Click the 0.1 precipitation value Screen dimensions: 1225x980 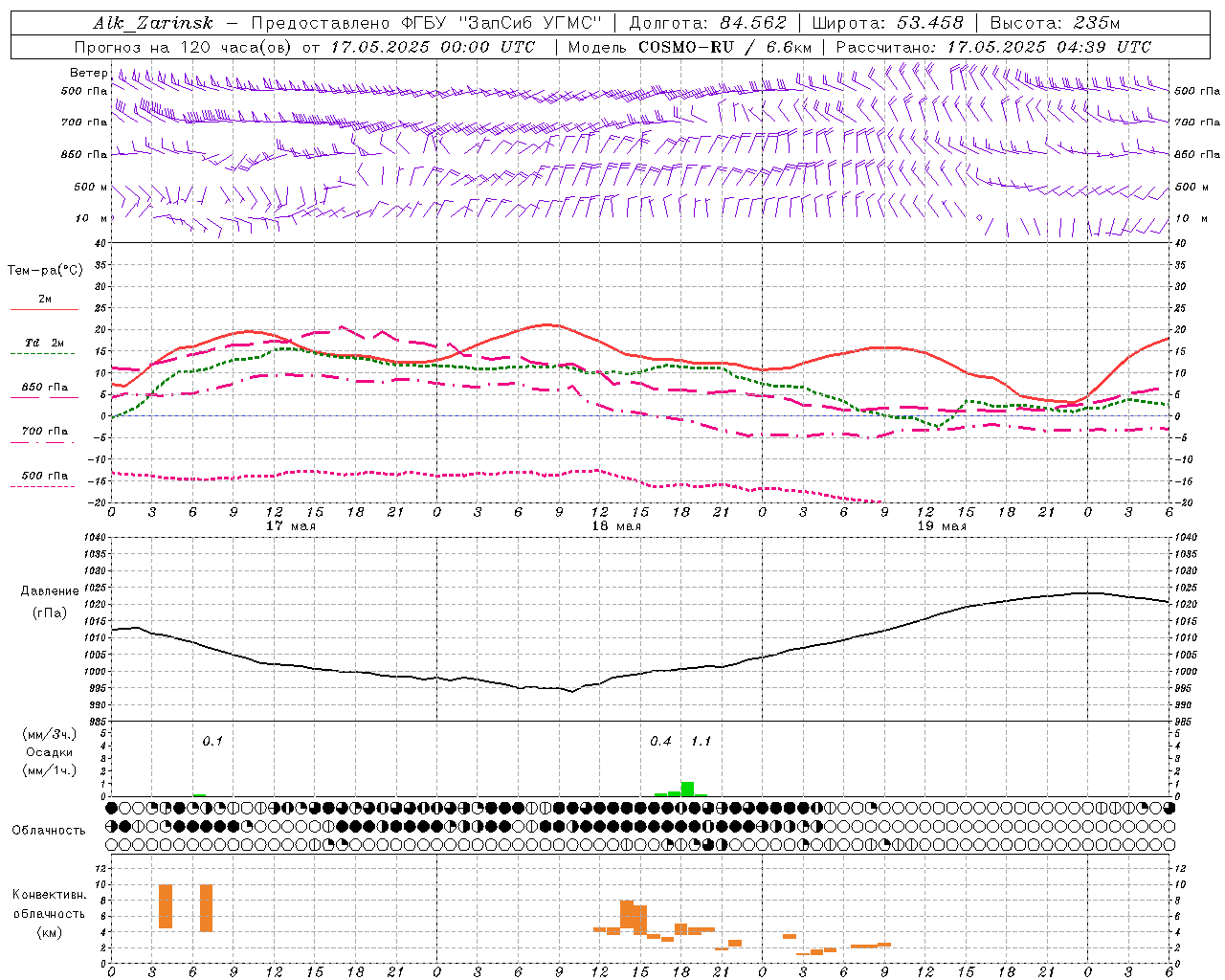[x=212, y=741]
